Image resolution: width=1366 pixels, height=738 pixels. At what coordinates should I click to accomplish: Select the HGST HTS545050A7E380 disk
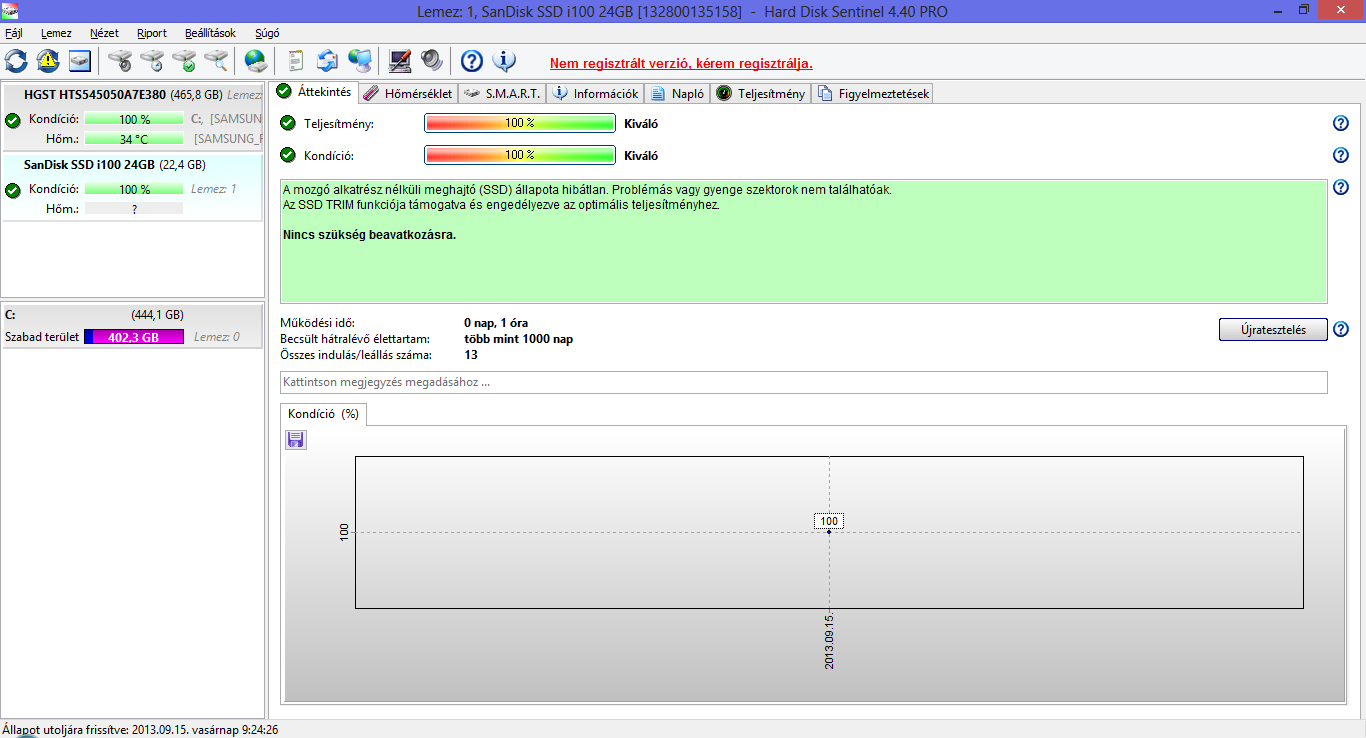pyautogui.click(x=133, y=116)
